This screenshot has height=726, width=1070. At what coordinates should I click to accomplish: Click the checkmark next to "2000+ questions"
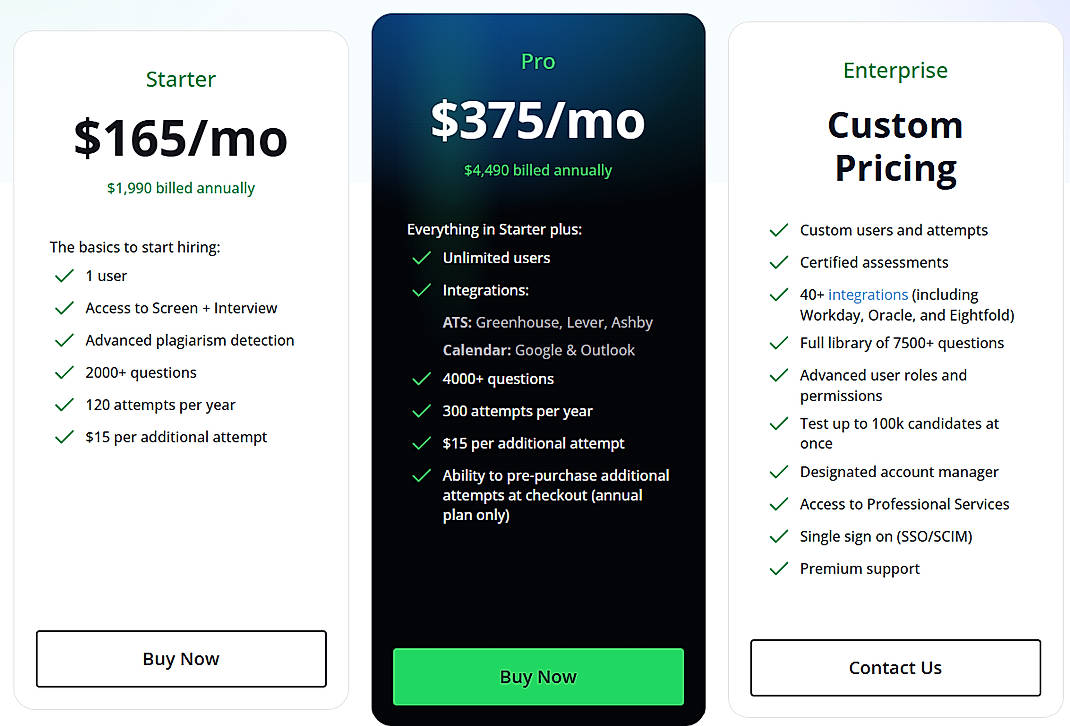coord(64,372)
